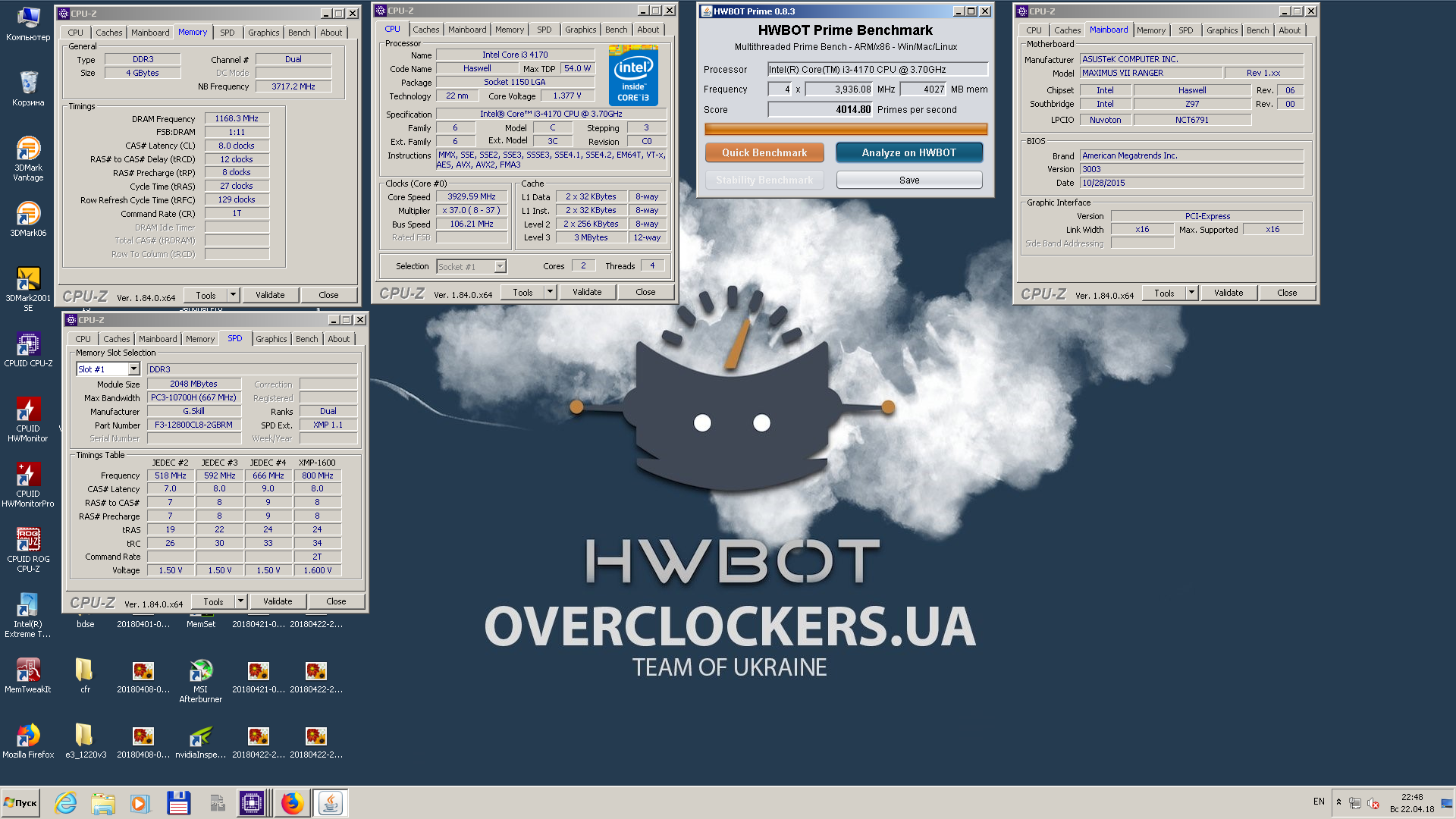Open Mozilla Firefox desktop shortcut

[28, 740]
